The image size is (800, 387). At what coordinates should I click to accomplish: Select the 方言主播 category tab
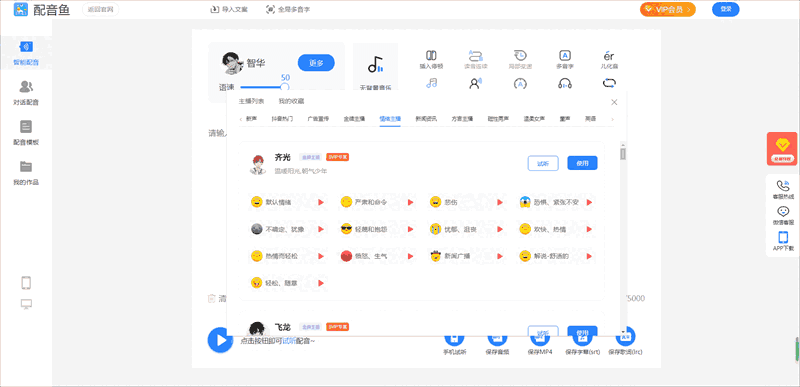point(462,119)
